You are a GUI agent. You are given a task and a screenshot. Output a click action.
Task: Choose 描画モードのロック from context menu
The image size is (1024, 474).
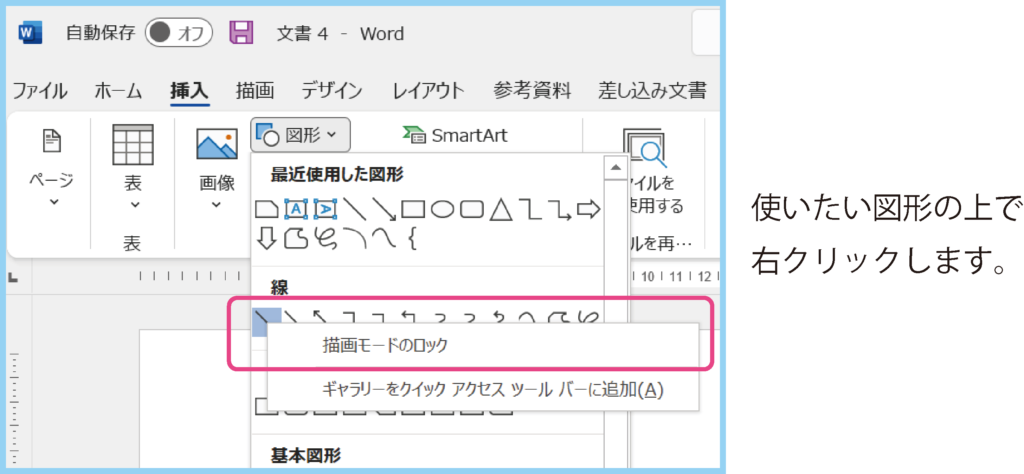(385, 345)
